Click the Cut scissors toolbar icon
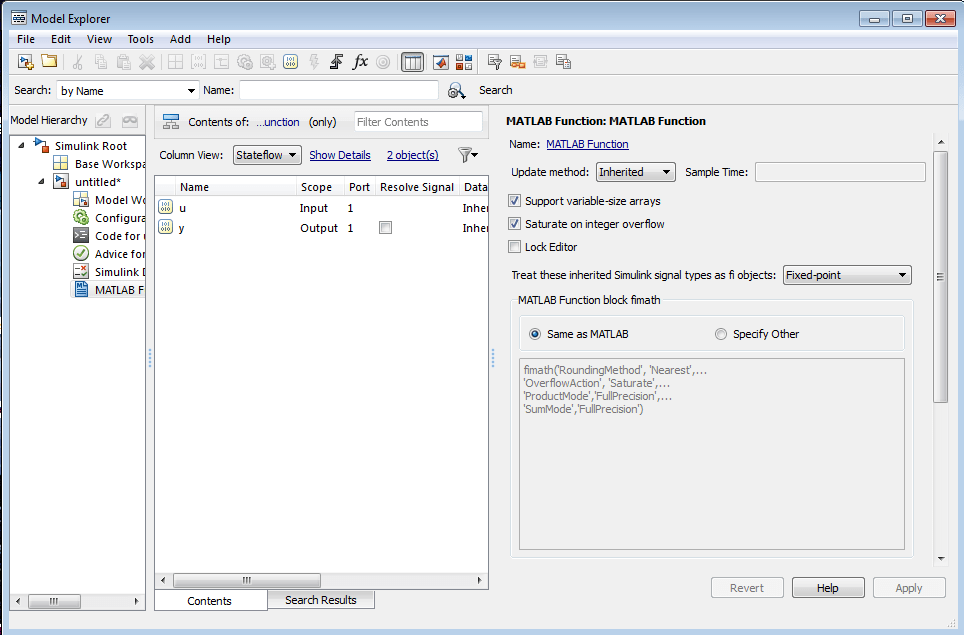Screen dimensions: 964x635 point(77,62)
